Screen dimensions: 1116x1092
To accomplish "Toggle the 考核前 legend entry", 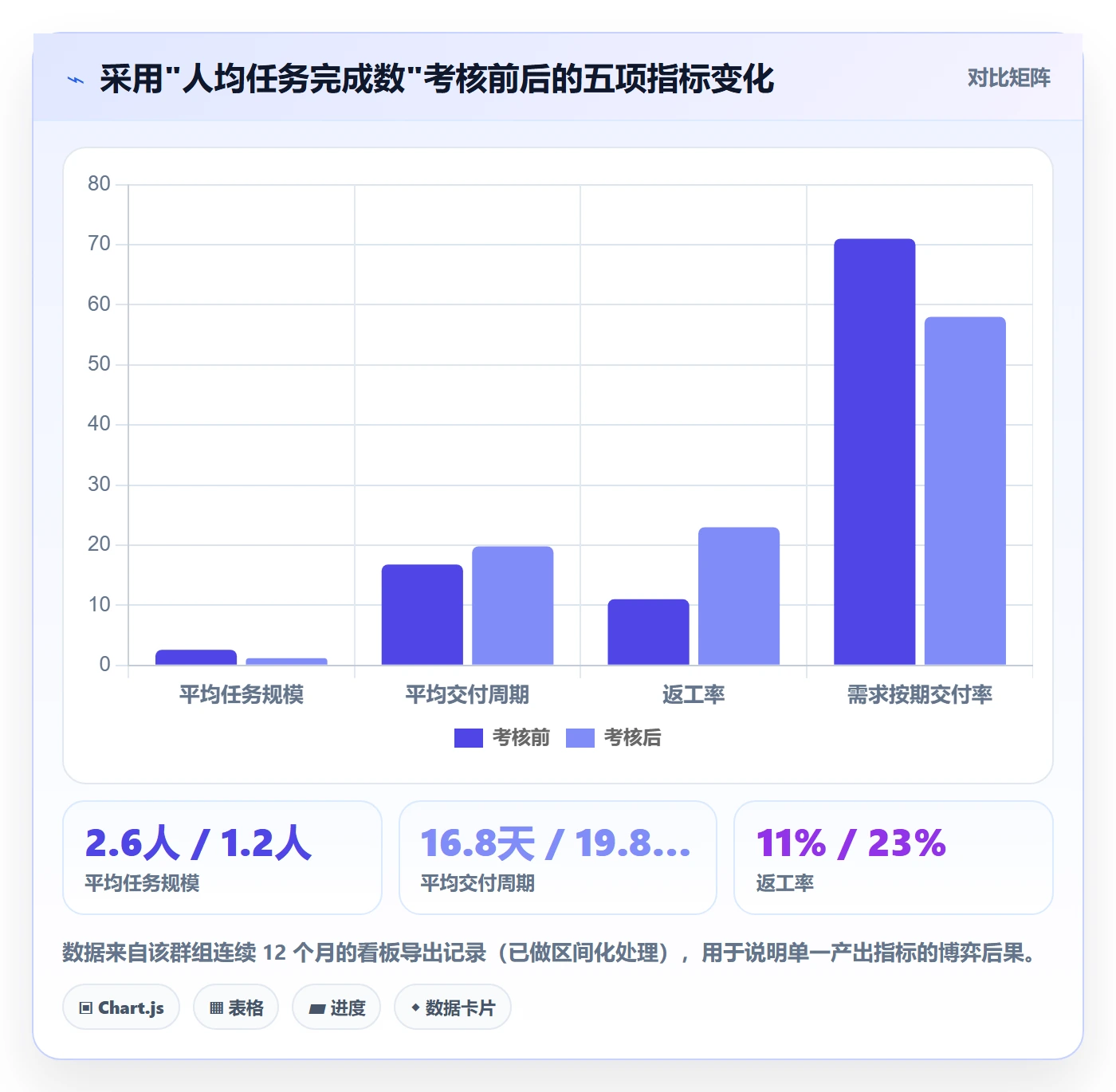I will coord(502,738).
